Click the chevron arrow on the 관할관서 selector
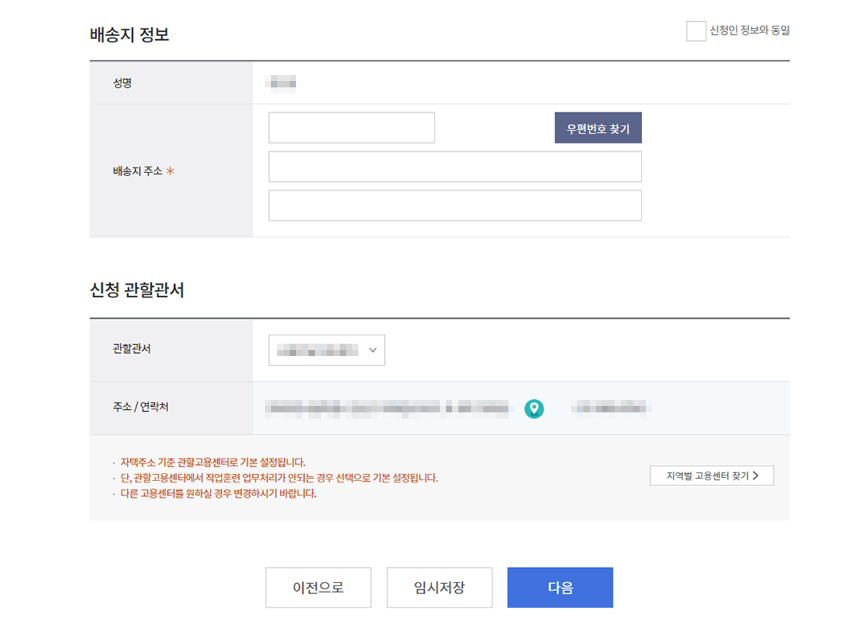 (x=372, y=350)
